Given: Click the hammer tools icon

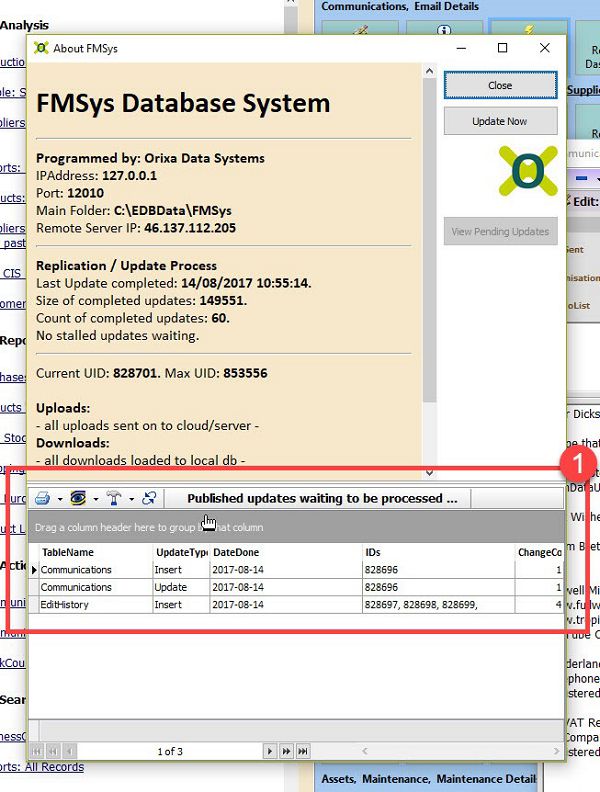Looking at the screenshot, I should pos(114,499).
